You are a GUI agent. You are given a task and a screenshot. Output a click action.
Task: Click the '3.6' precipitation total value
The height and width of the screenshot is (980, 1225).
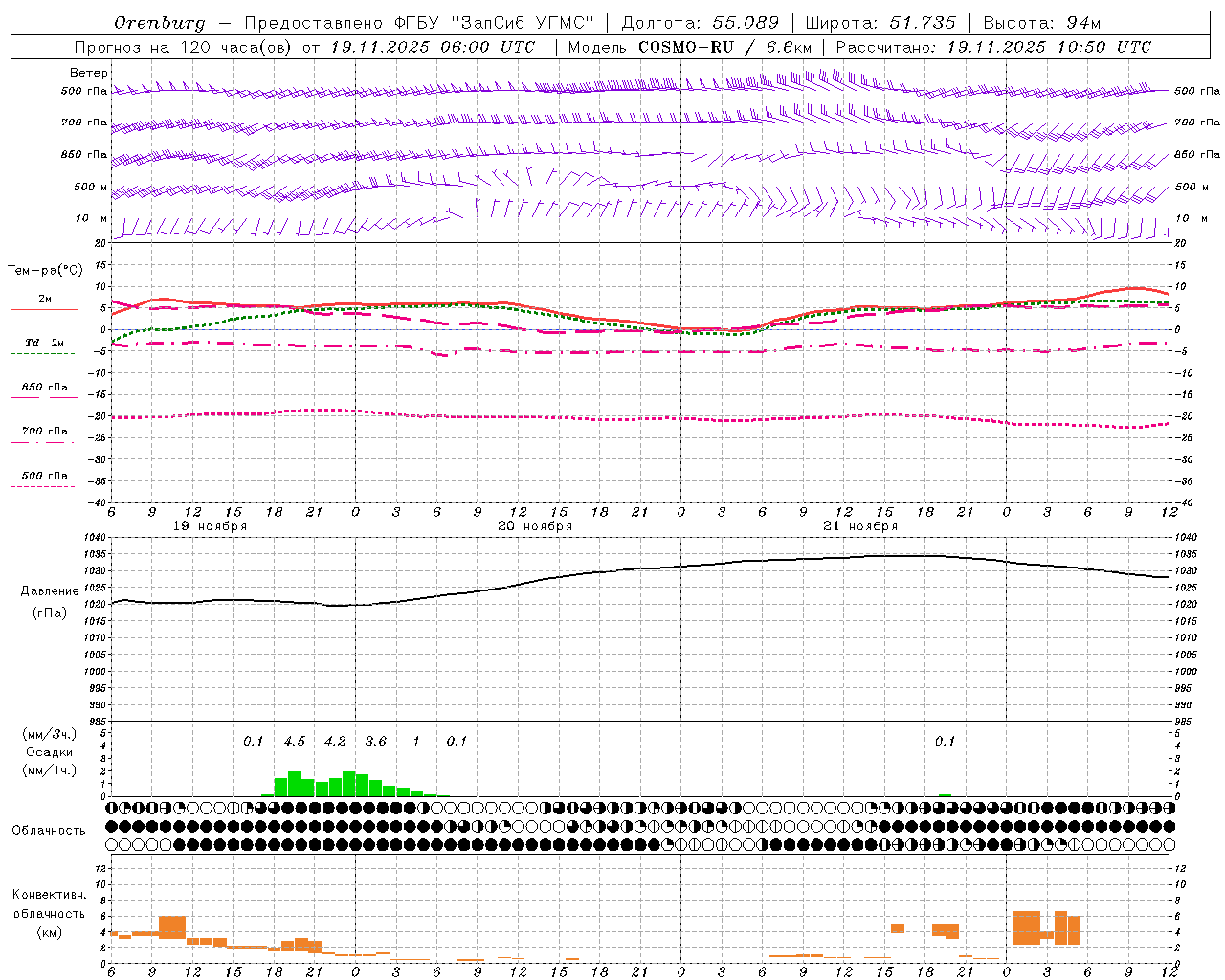pos(376,742)
